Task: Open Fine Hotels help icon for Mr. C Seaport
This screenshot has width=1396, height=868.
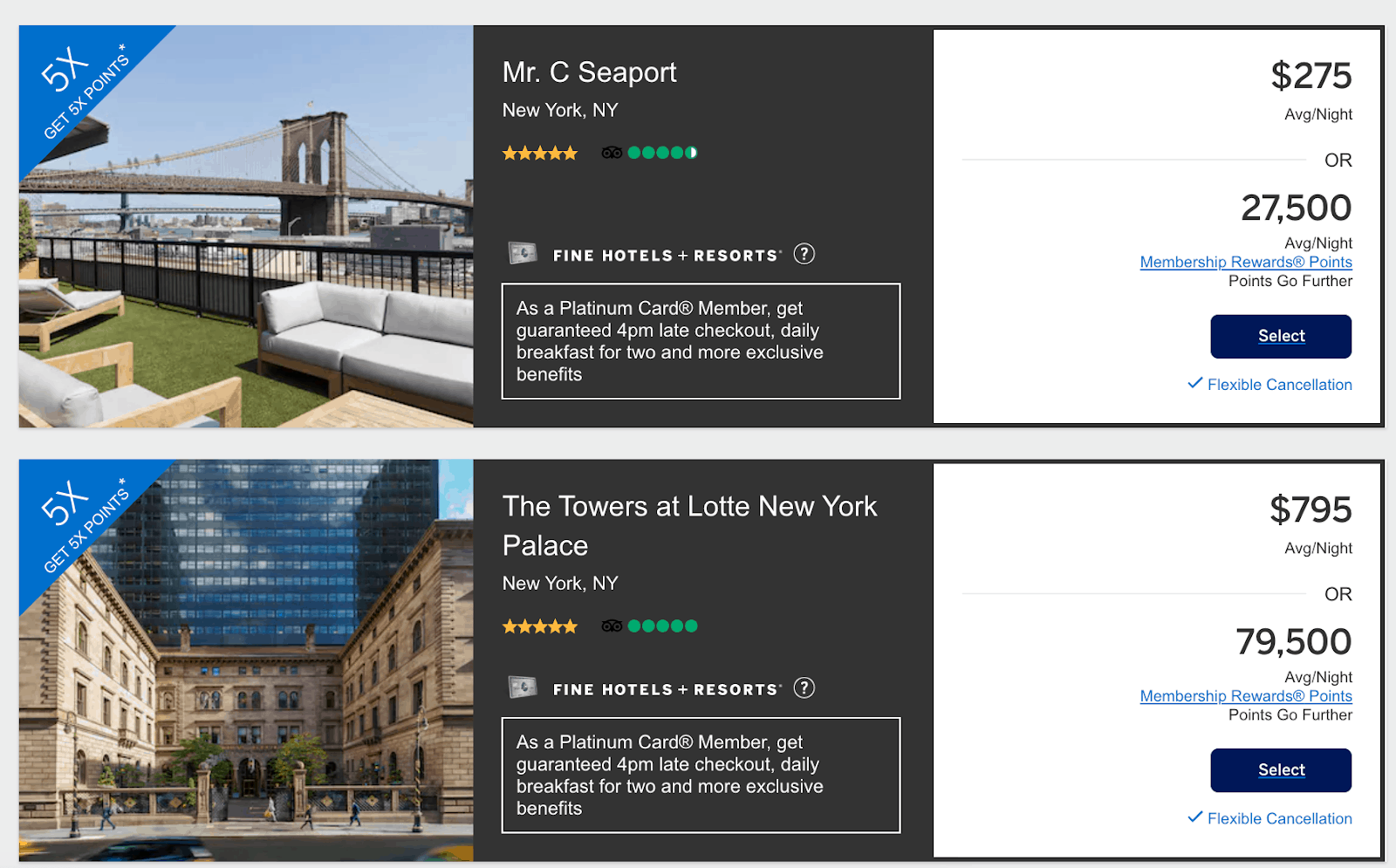Action: pyautogui.click(x=804, y=254)
